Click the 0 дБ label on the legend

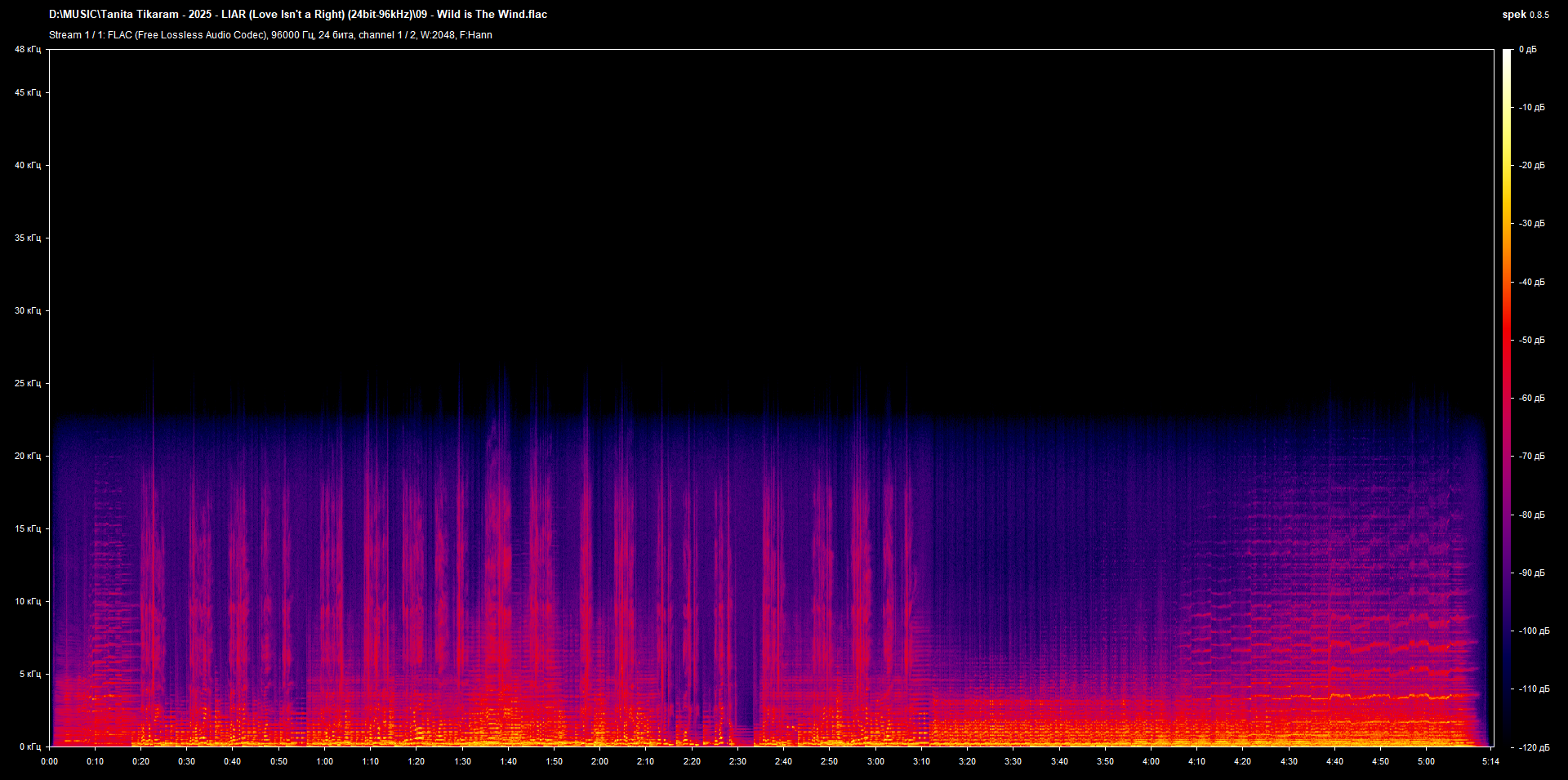pyautogui.click(x=1527, y=50)
